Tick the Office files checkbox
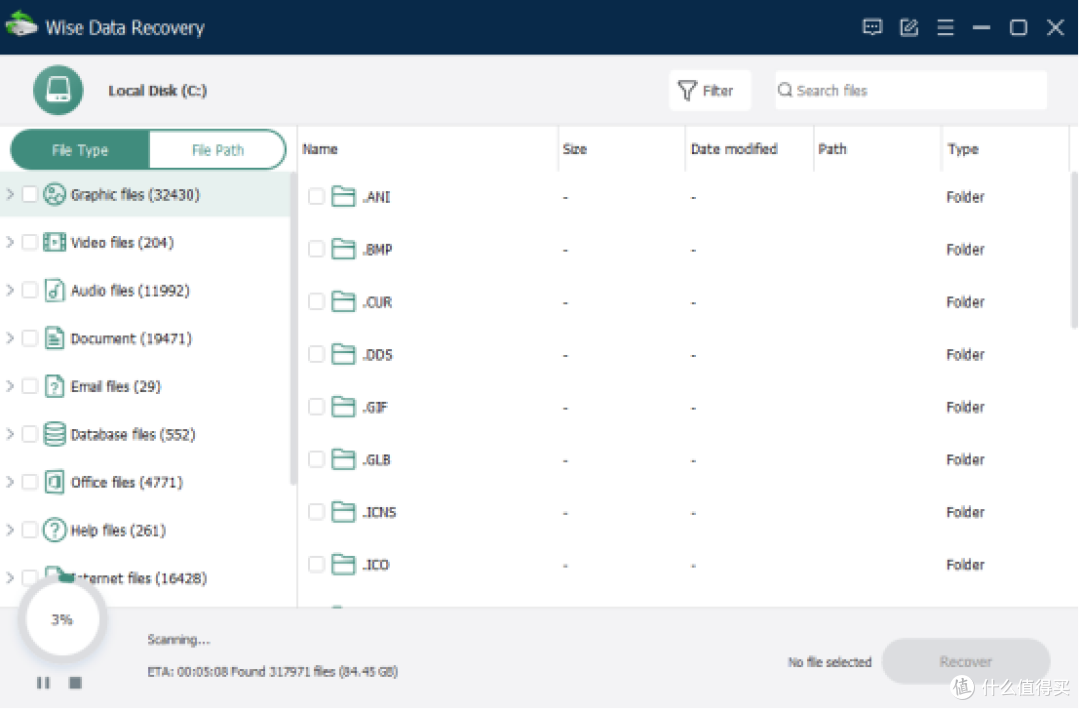Viewport: 1080px width, 710px height. [x=29, y=482]
